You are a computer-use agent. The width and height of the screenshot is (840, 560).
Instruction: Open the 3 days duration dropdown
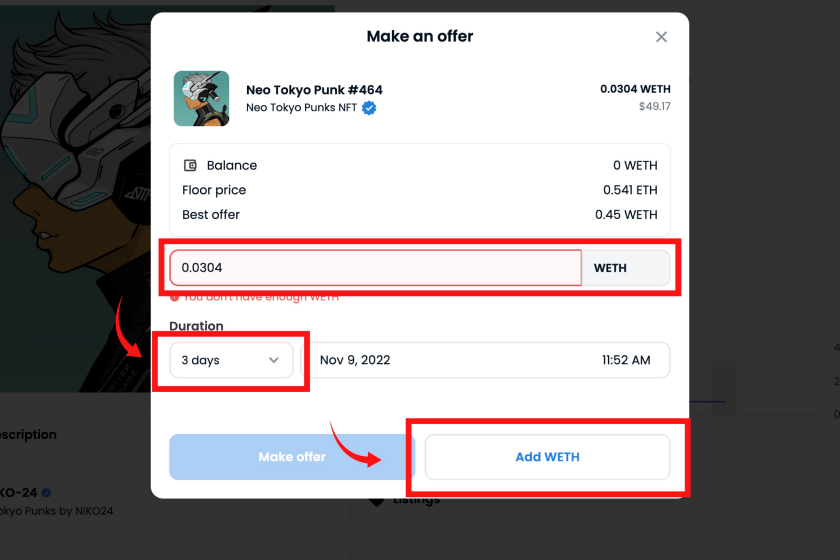click(231, 360)
